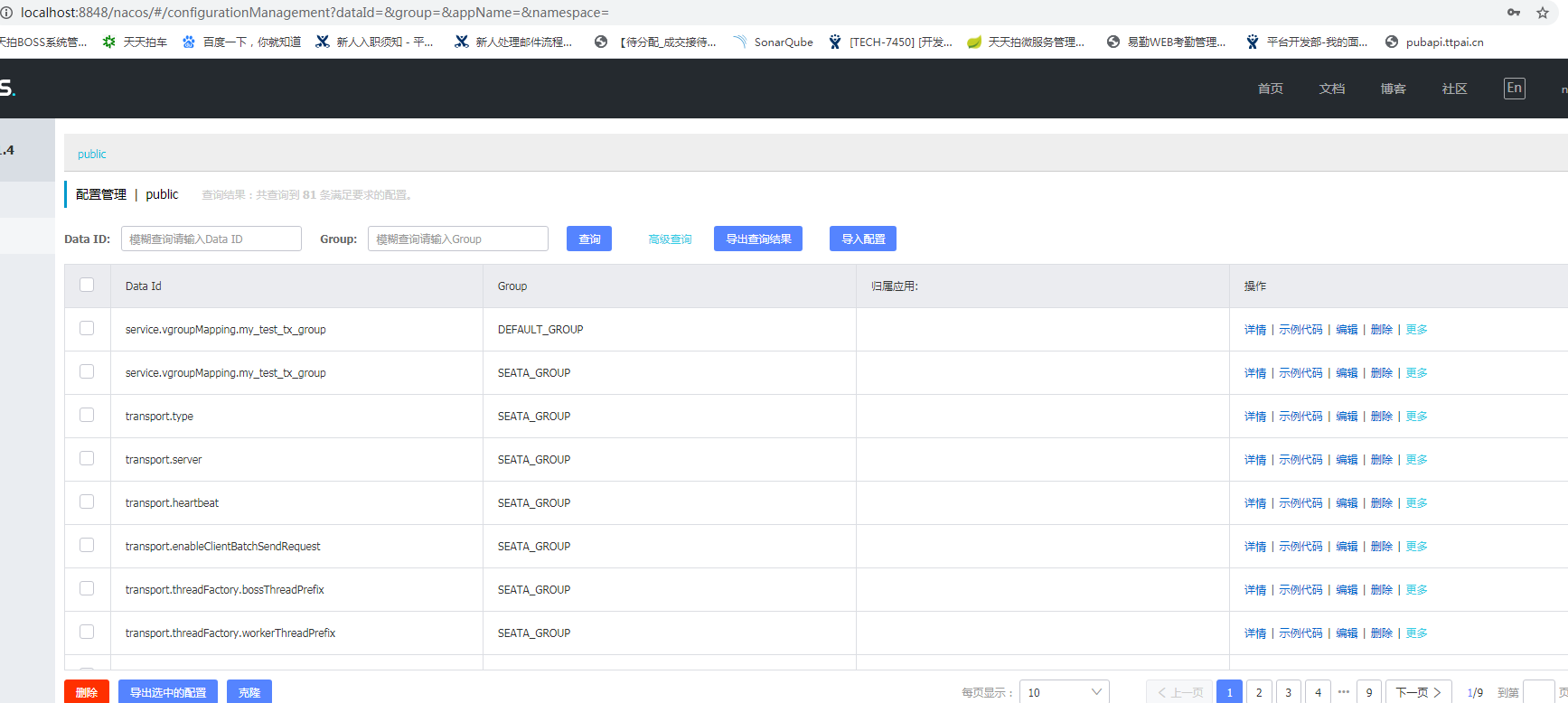Open 待分配_成交接待 bookmark
1568x703 pixels.
coord(655,42)
